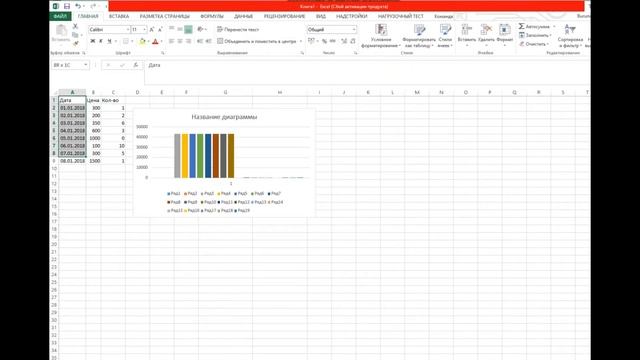Select the chart title Название диаграммы
Screen dimensions: 640x360
coord(224,117)
